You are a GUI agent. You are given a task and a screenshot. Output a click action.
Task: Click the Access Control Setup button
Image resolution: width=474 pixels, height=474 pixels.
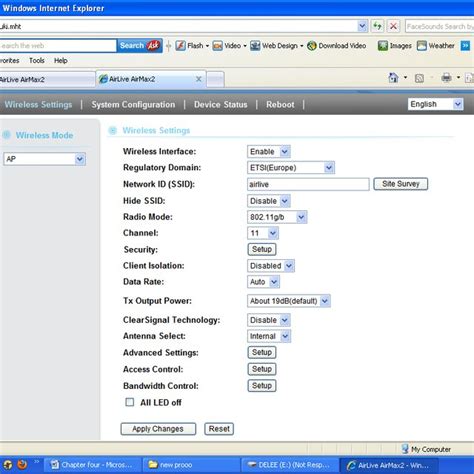(262, 369)
